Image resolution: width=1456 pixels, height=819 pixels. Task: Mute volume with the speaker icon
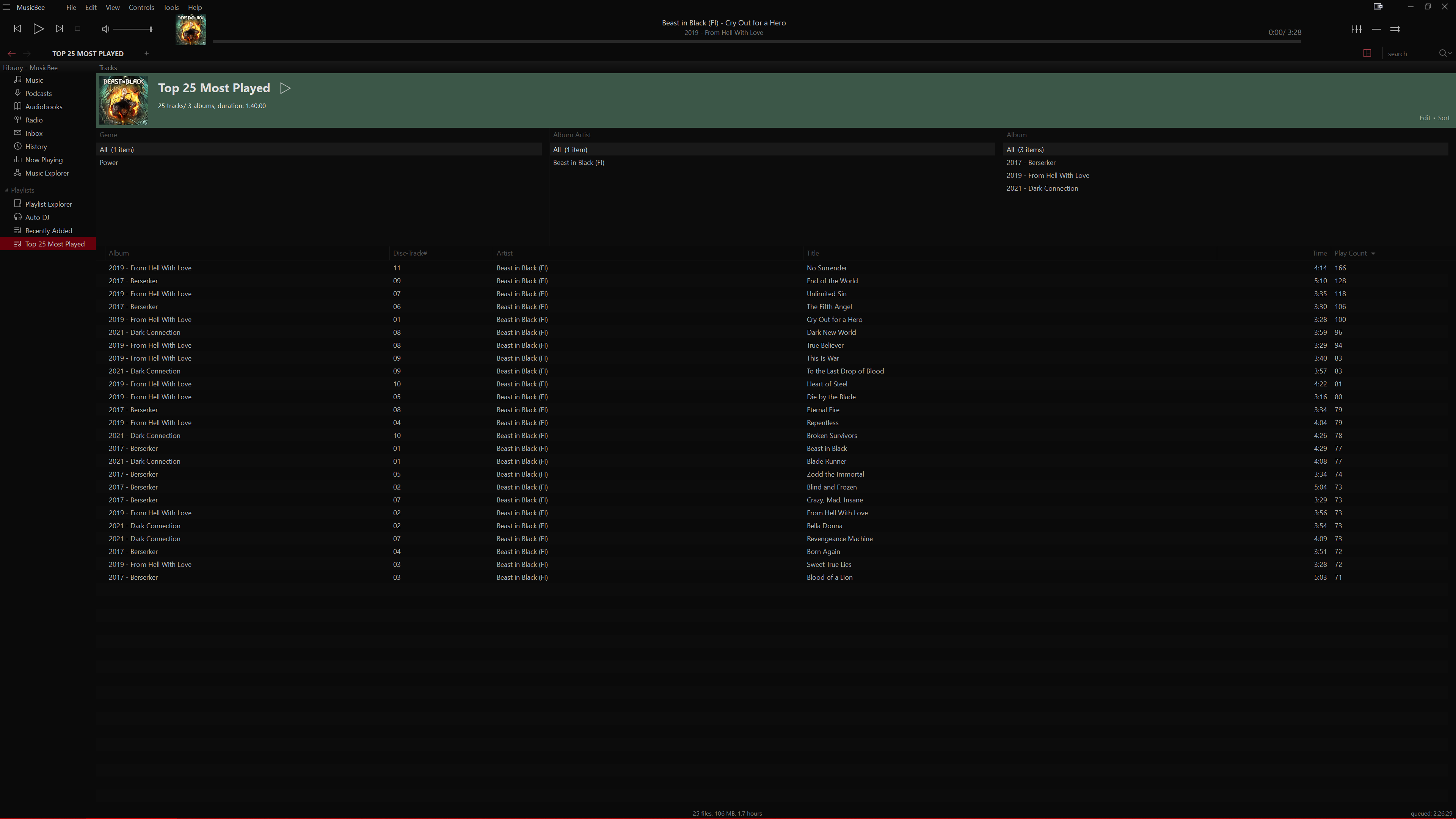click(105, 29)
